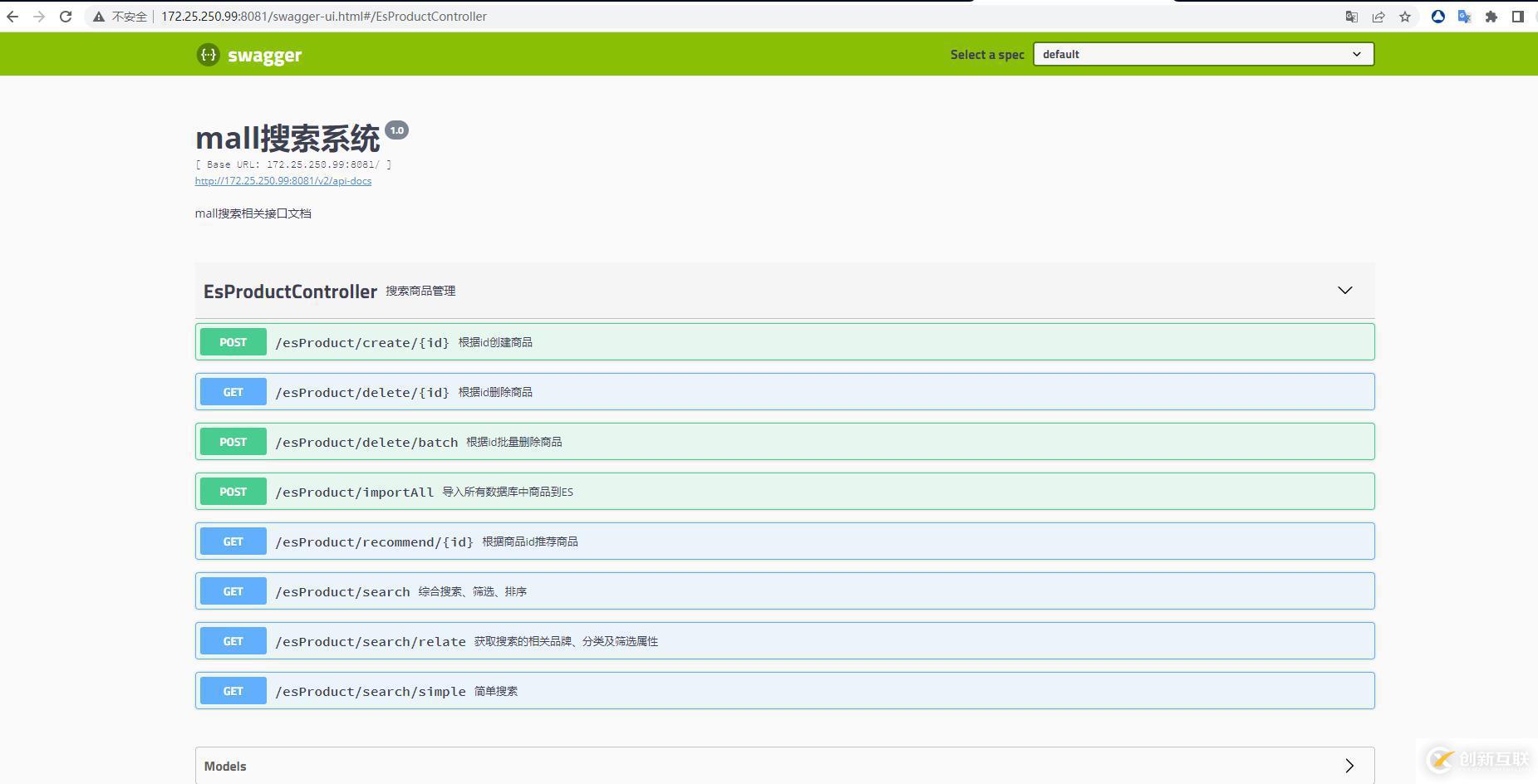Viewport: 1538px width, 784px height.
Task: Click the not-secure warning triangle icon
Action: pos(99,17)
